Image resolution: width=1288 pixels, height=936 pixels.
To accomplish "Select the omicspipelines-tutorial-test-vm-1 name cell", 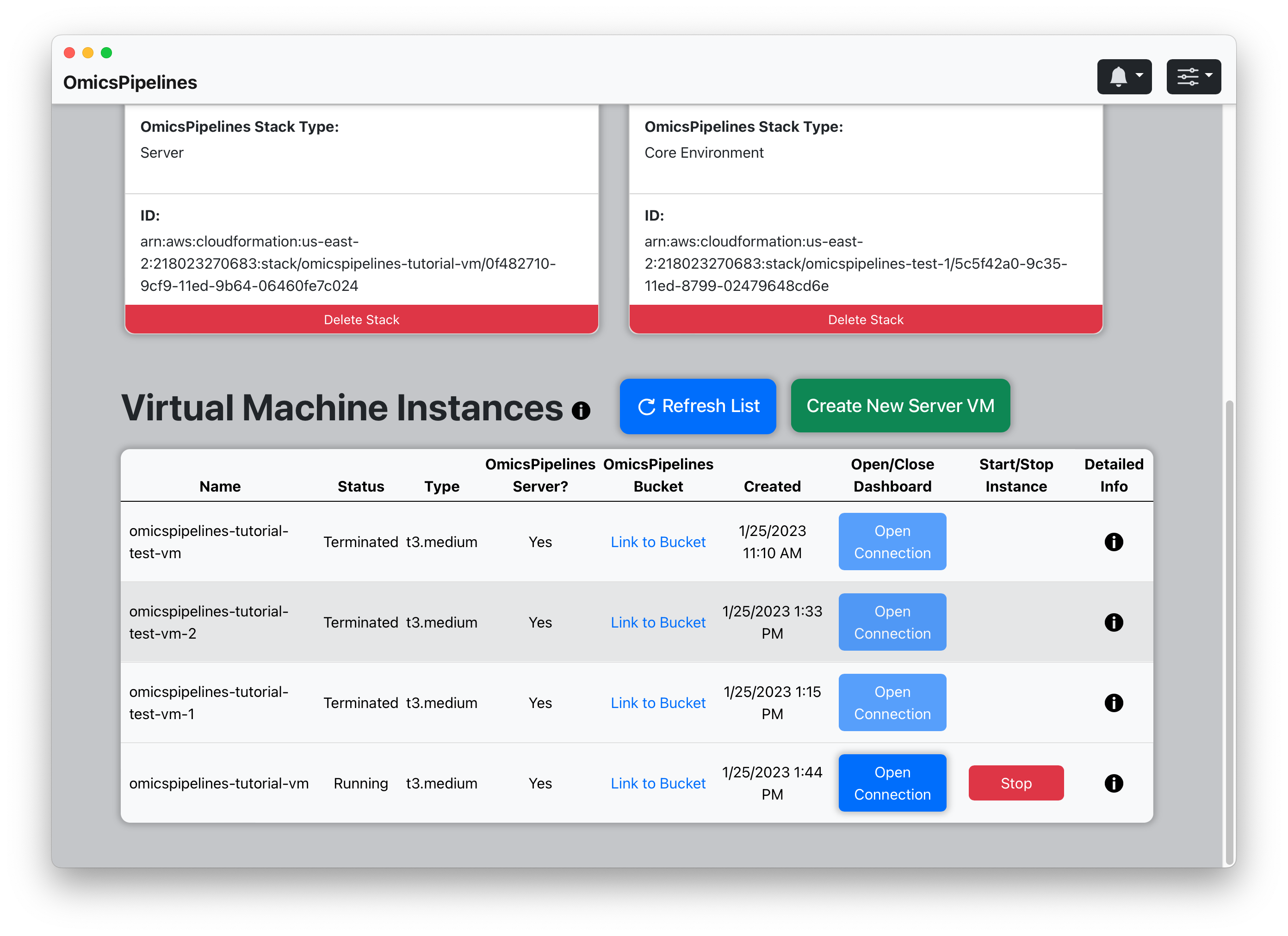I will coord(208,703).
